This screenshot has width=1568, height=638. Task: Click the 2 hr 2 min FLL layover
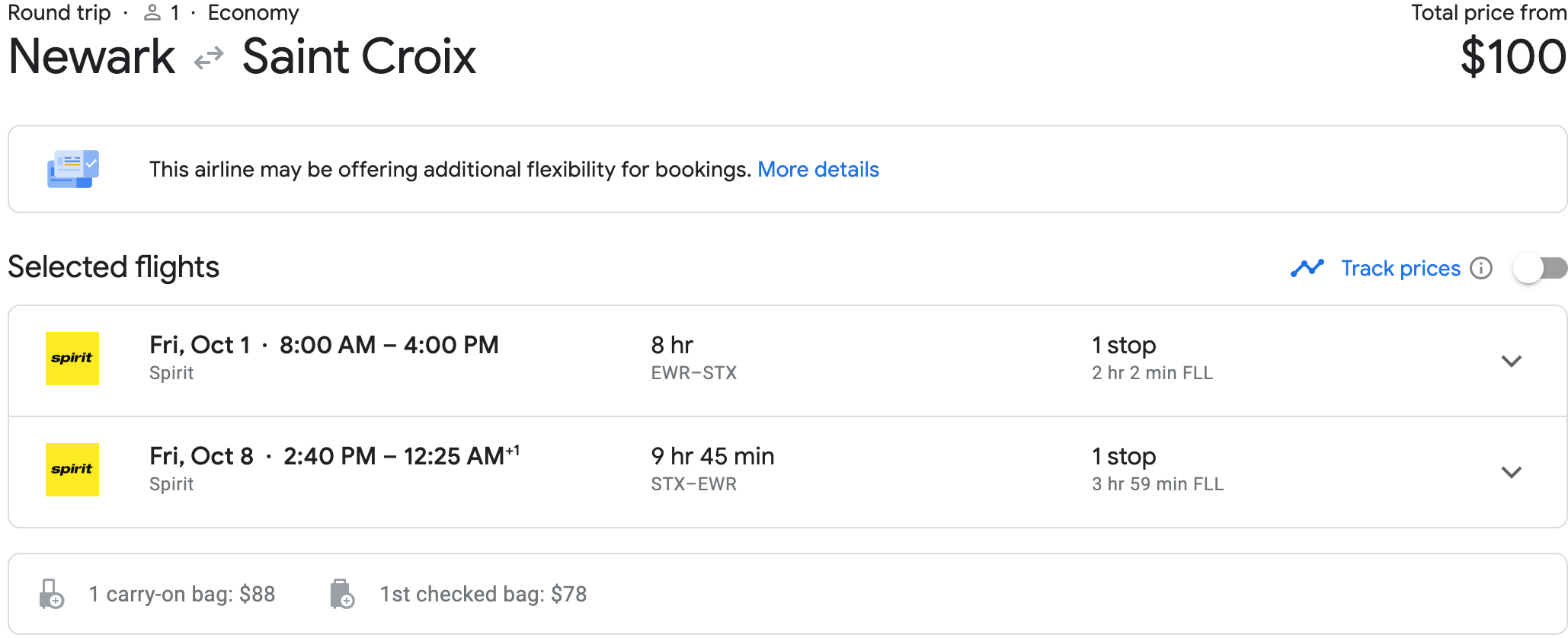pyautogui.click(x=1152, y=373)
